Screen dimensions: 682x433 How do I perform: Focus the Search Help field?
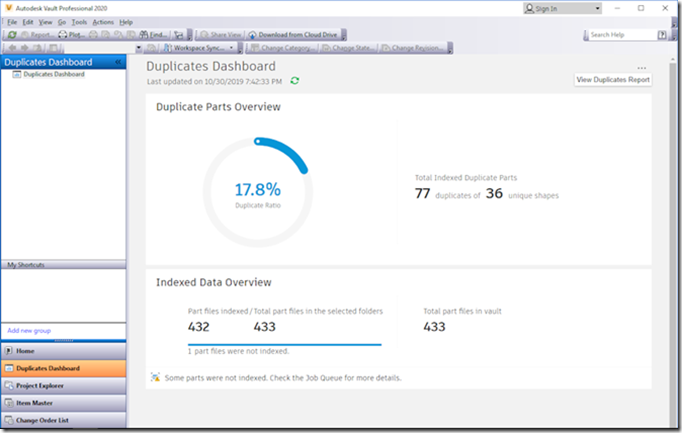pyautogui.click(x=621, y=35)
